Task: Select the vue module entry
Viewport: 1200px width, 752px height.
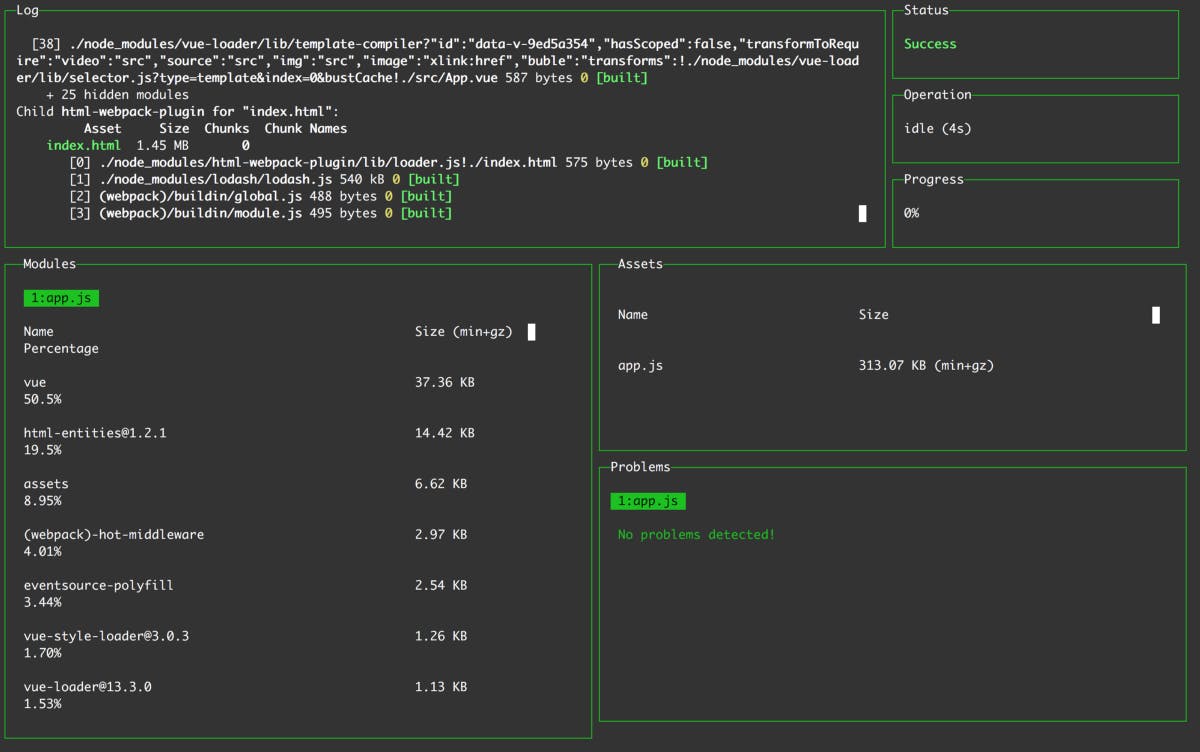Action: click(x=34, y=382)
